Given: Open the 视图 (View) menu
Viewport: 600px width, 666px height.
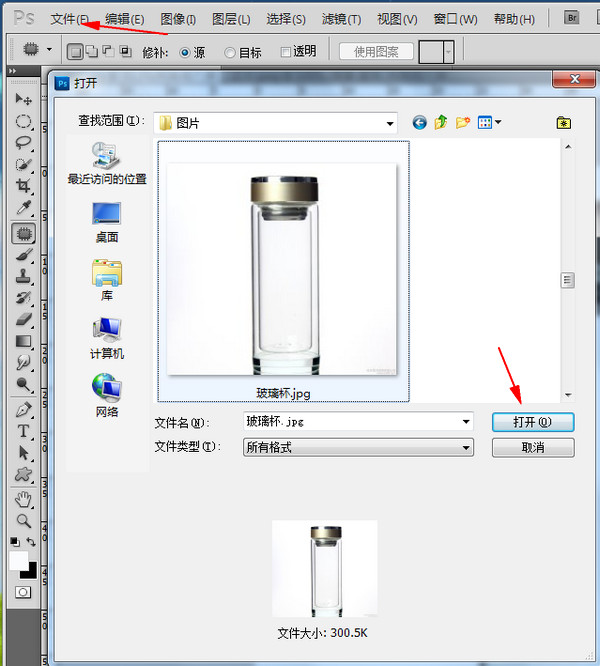Looking at the screenshot, I should click(397, 19).
